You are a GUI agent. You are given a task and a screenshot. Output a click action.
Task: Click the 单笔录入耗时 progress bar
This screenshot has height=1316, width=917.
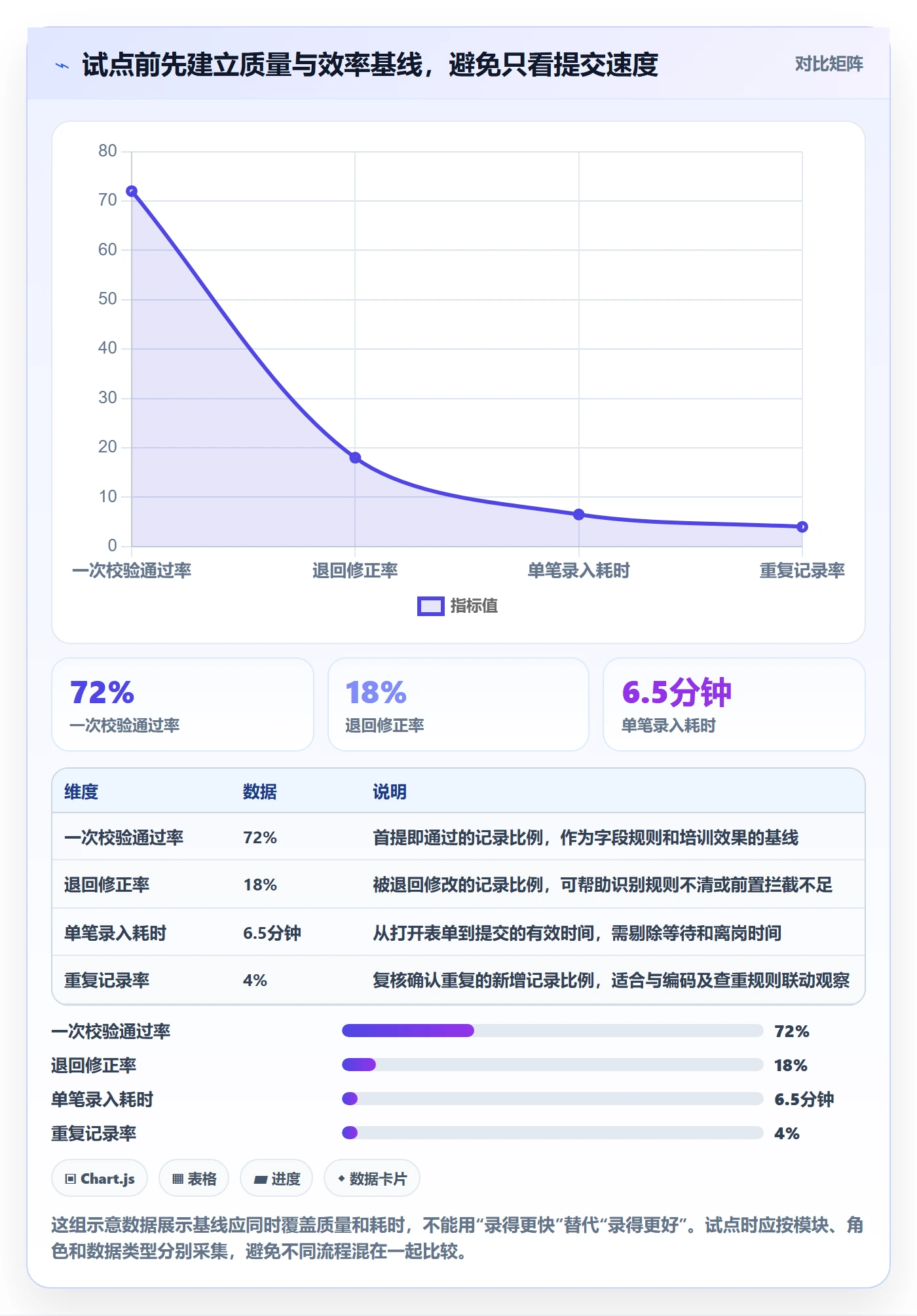click(553, 1099)
